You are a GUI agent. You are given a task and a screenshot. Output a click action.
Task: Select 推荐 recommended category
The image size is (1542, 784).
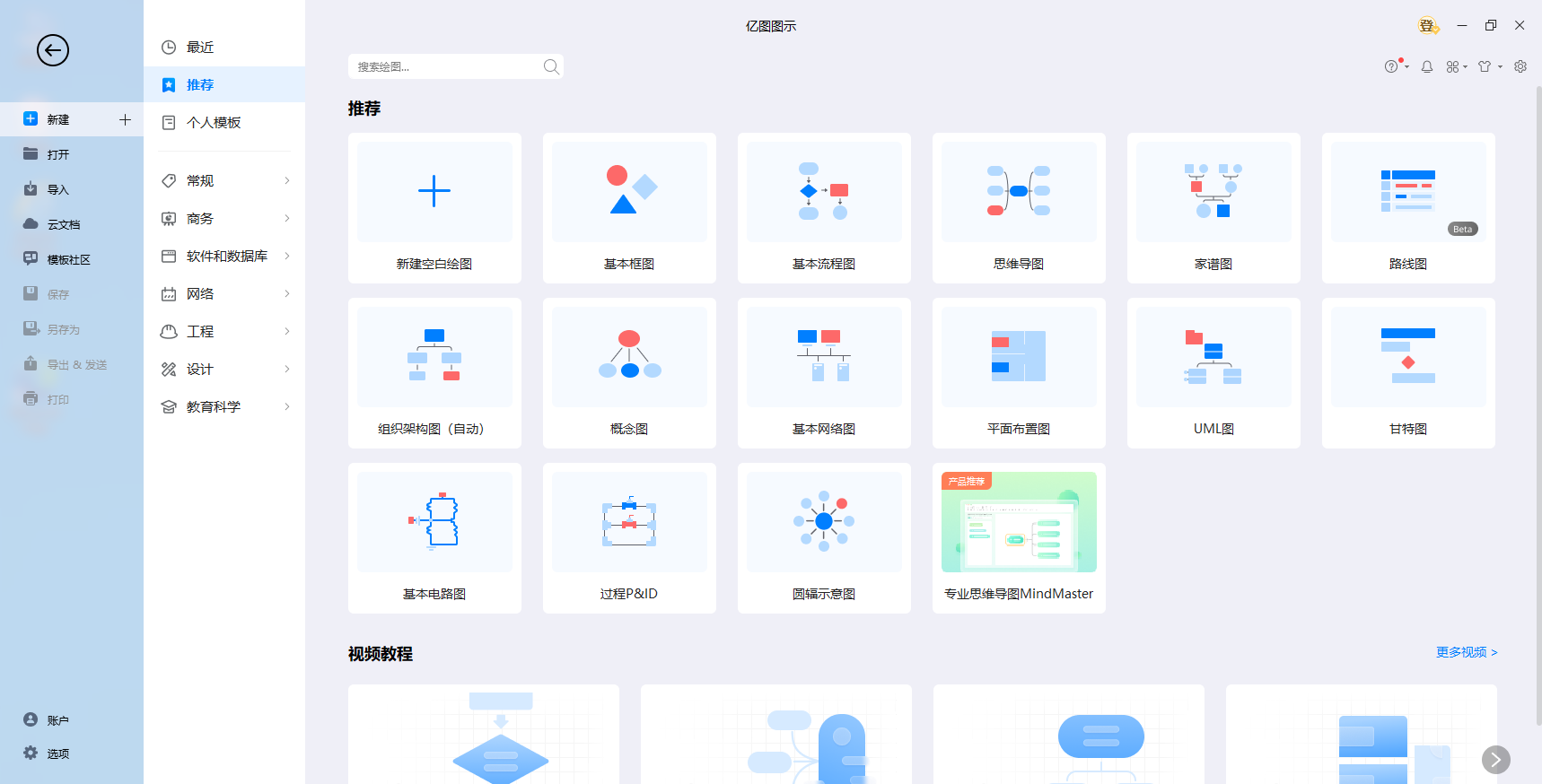click(224, 84)
